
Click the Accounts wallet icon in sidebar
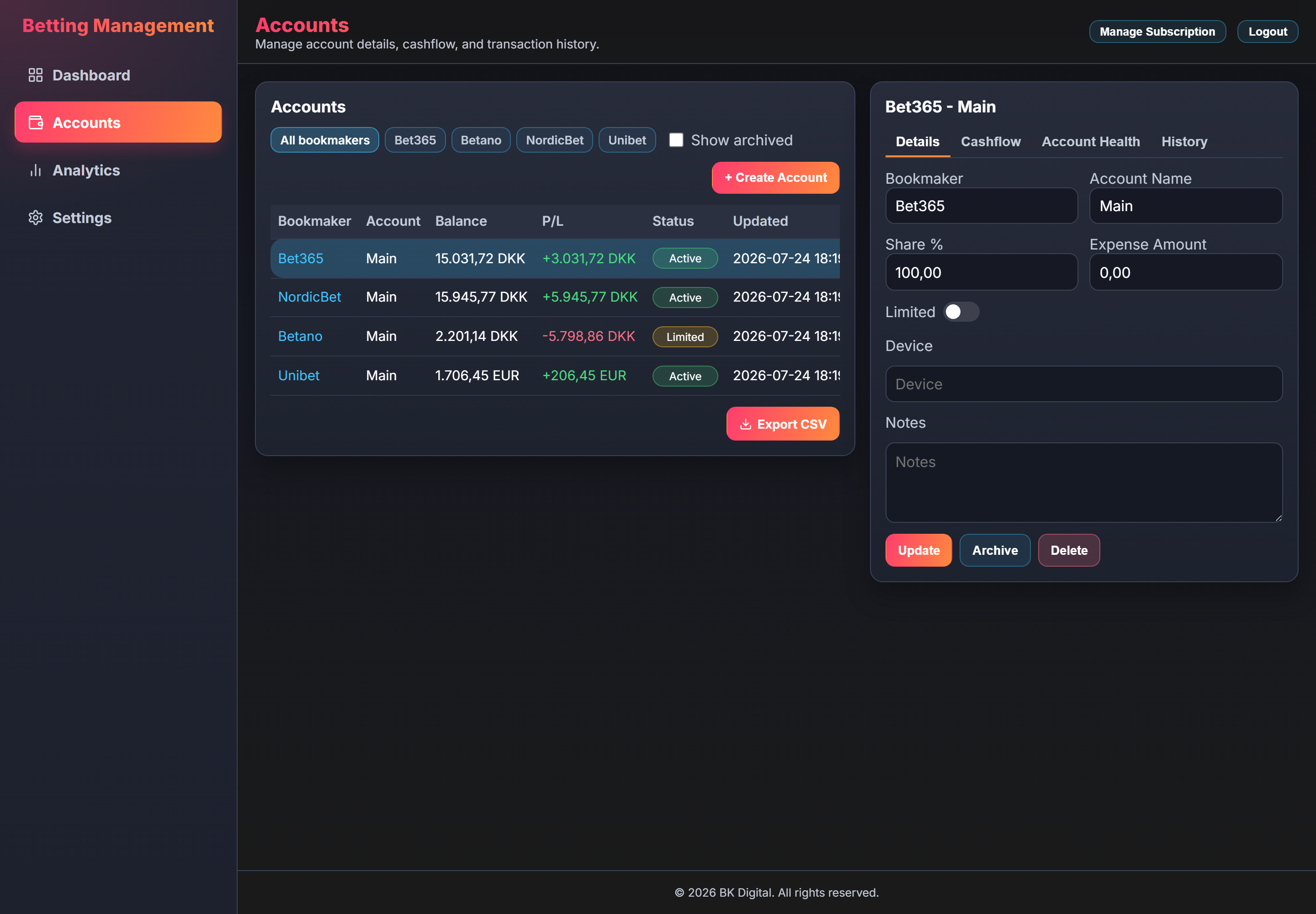tap(36, 122)
